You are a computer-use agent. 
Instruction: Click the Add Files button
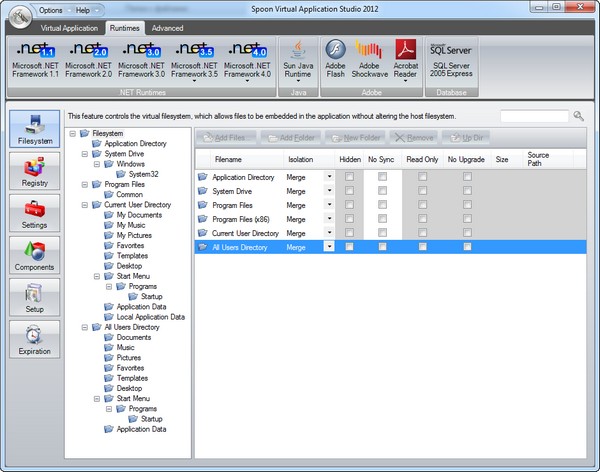tap(227, 135)
